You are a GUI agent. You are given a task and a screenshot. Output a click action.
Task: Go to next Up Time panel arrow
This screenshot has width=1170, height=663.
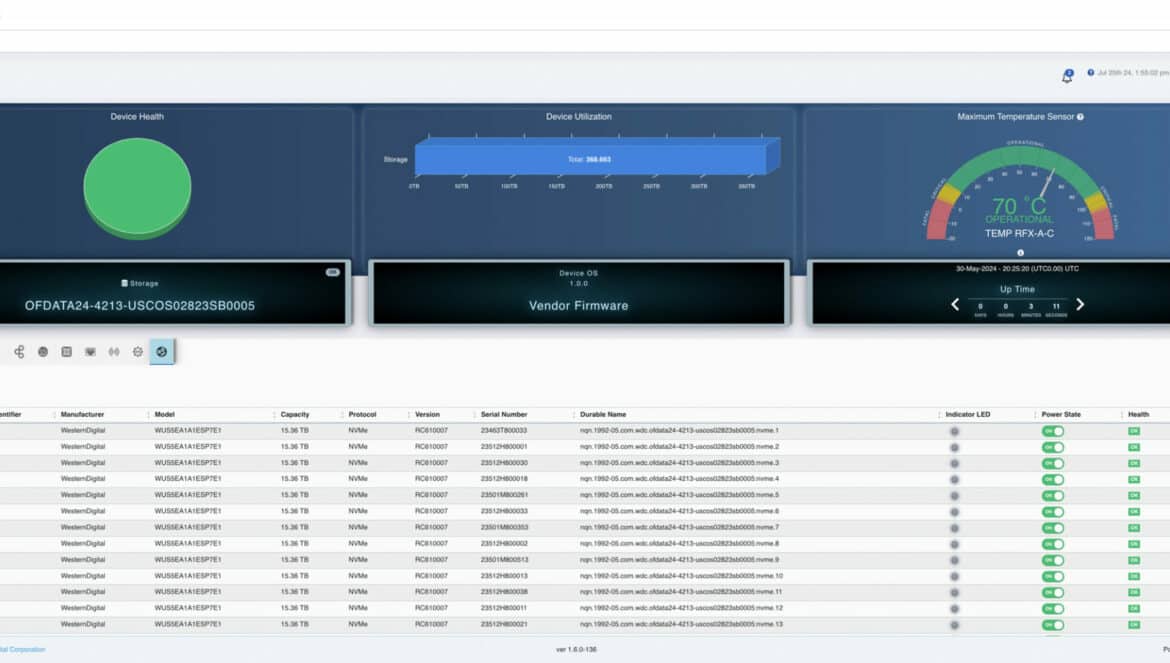point(1080,304)
